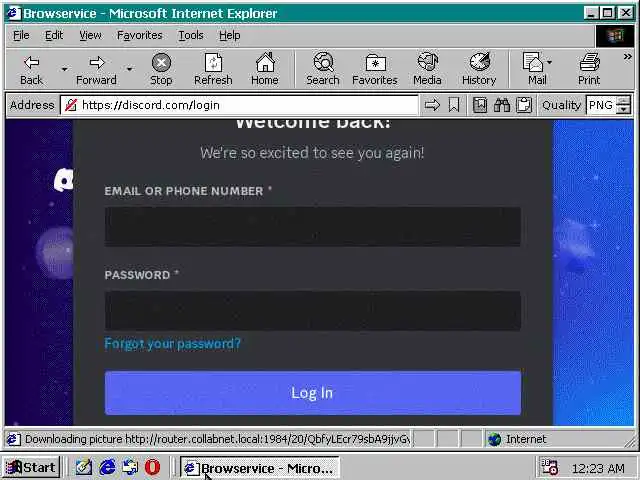This screenshot has height=480, width=640.
Task: Click the 'Forgot your password?' link
Action: [172, 344]
